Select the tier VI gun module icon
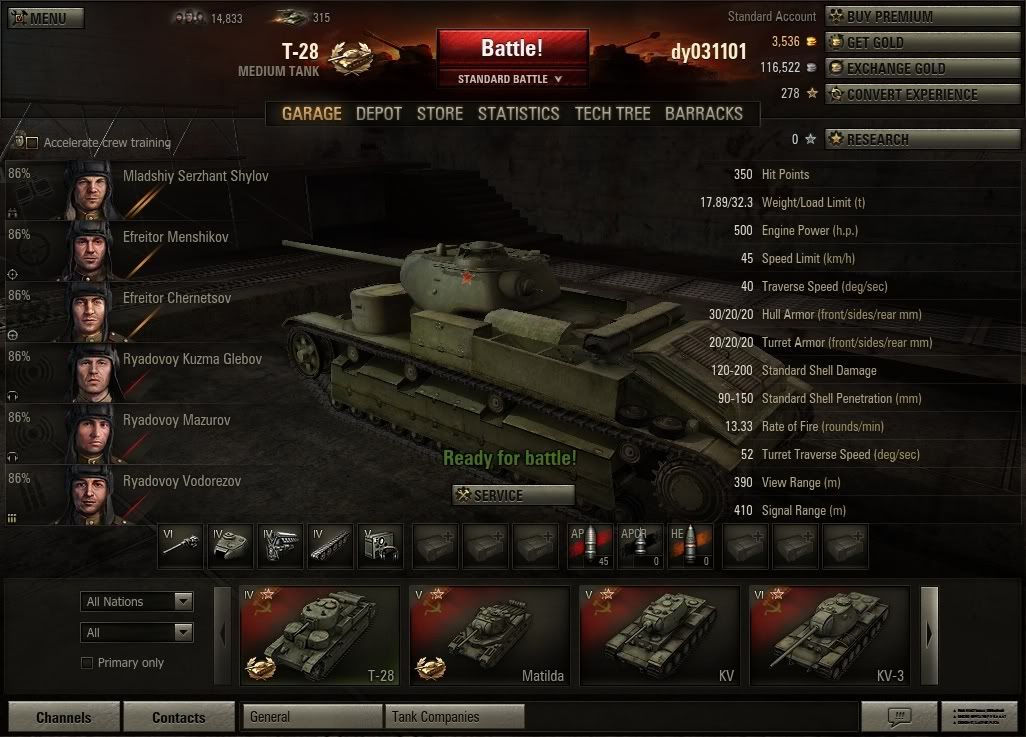Viewport: 1026px width, 737px height. click(180, 545)
